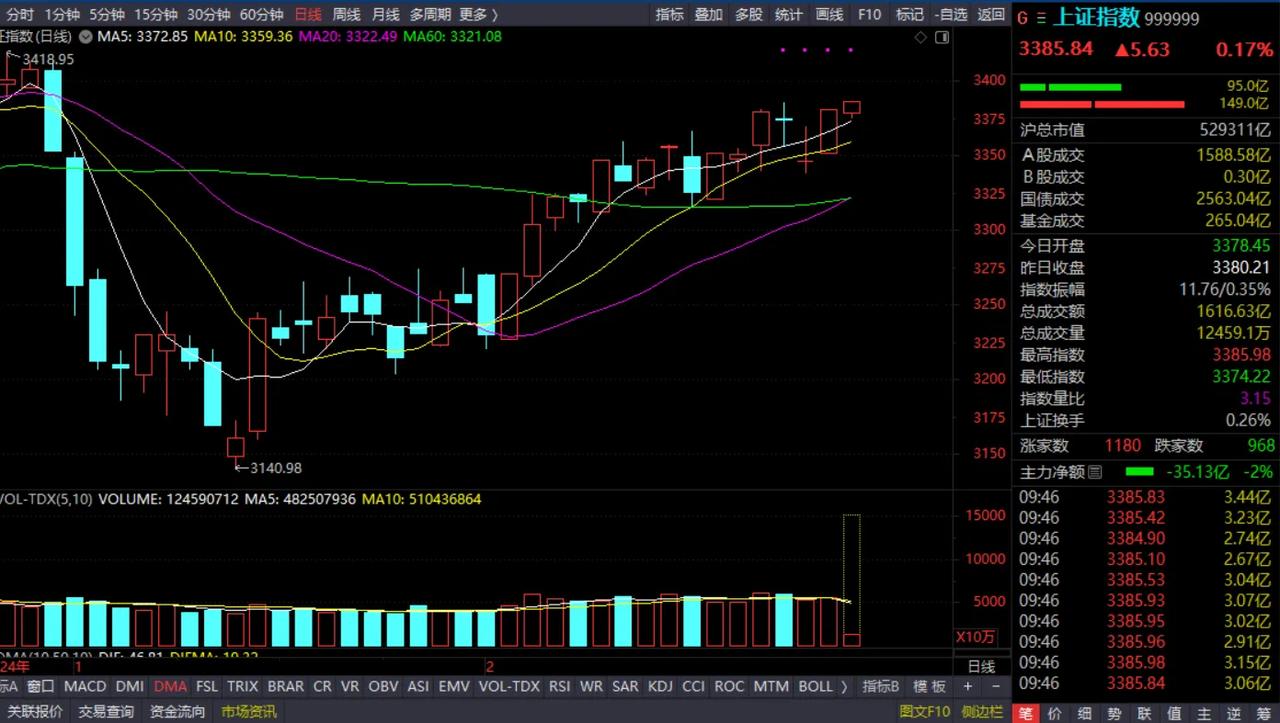Viewport: 1280px width, 723px height.
Task: Click the G marker beside 上证指数
Action: point(1022,19)
